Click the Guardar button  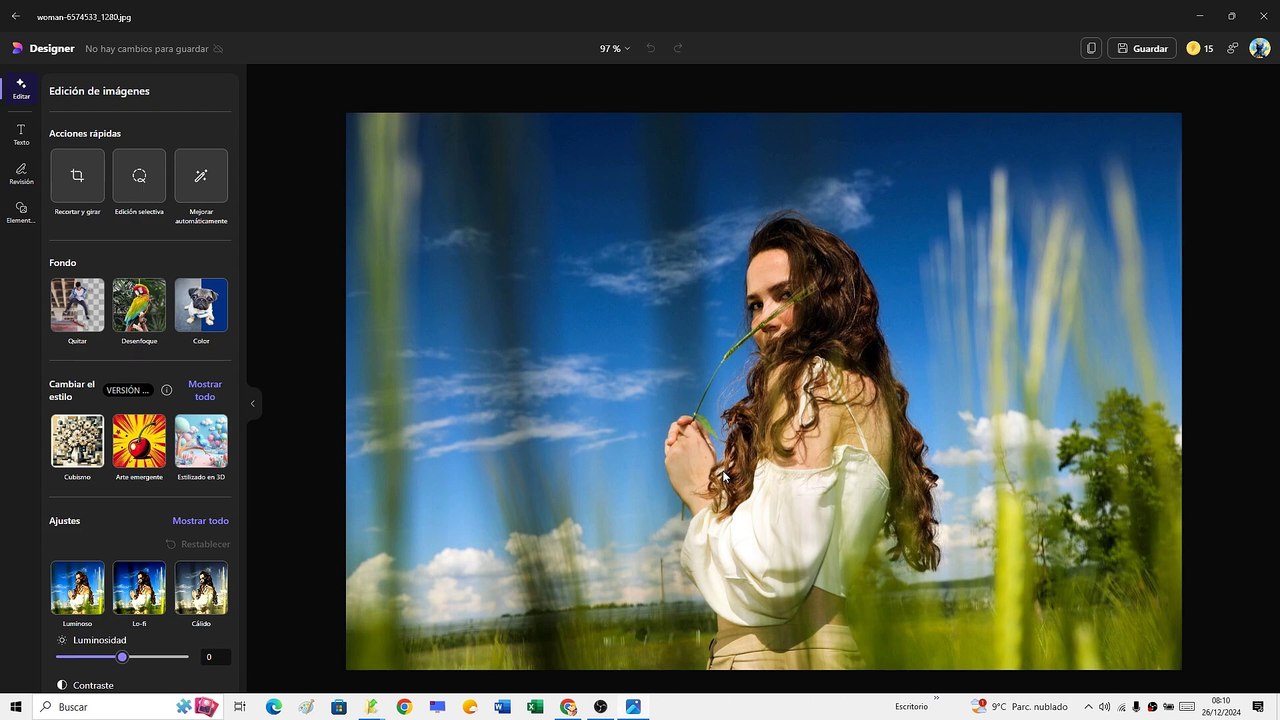(1142, 48)
